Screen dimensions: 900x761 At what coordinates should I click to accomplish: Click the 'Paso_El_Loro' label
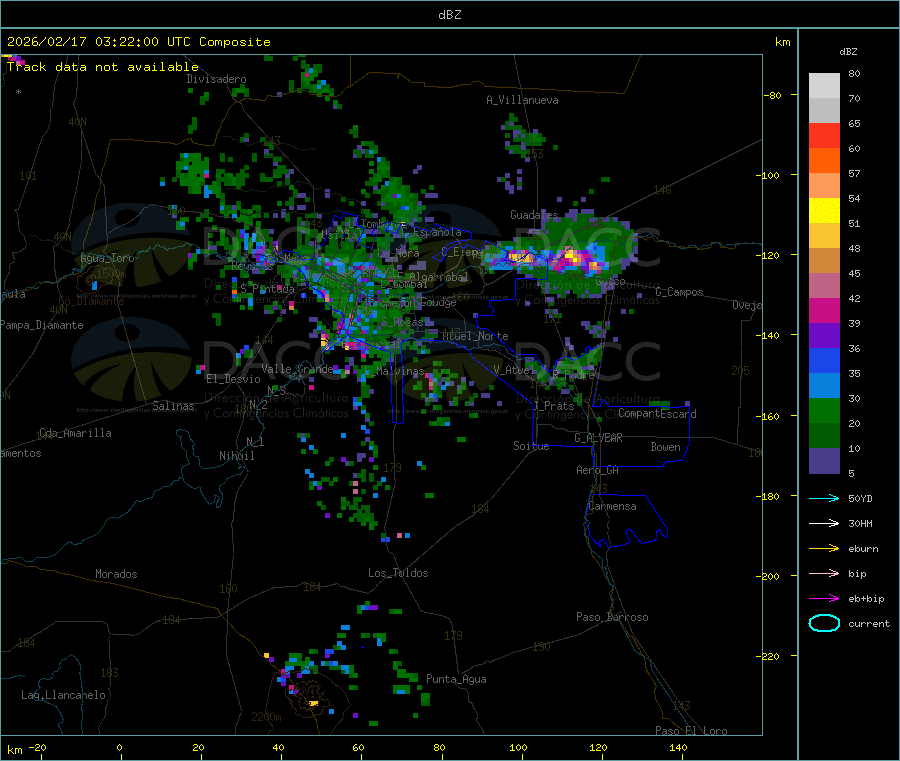(x=691, y=731)
